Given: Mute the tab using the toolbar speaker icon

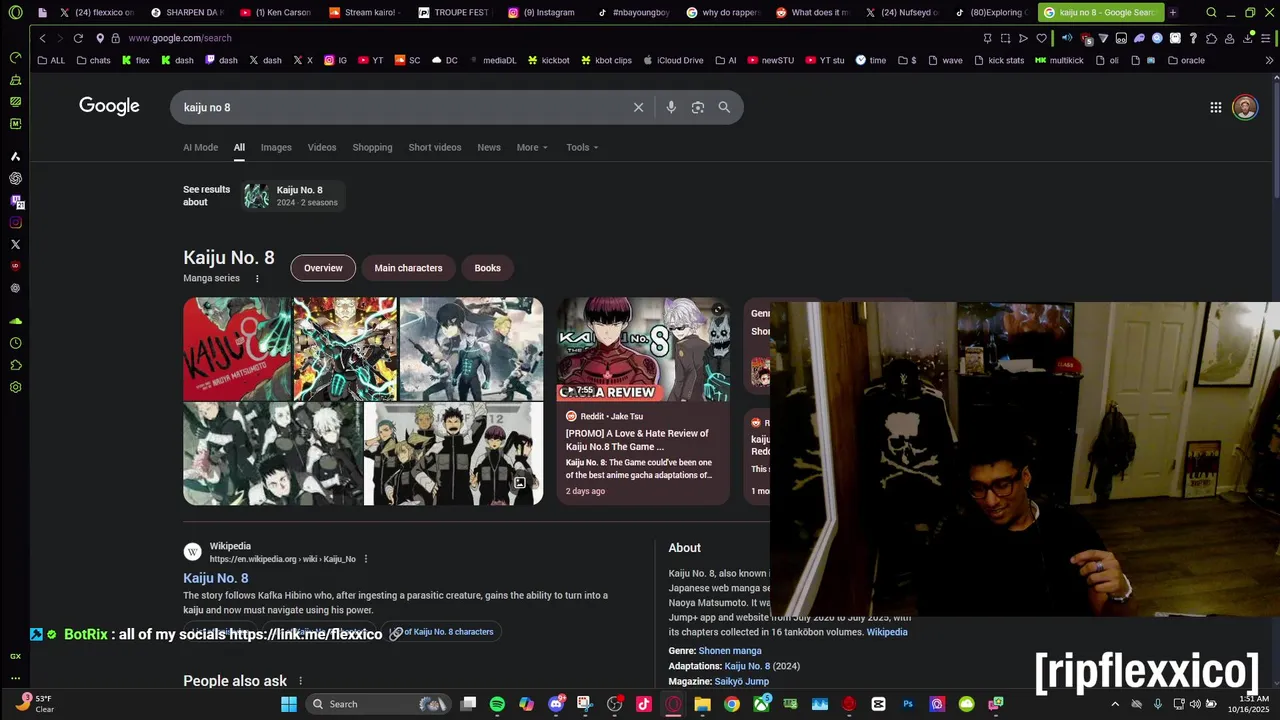Looking at the screenshot, I should point(1067,38).
